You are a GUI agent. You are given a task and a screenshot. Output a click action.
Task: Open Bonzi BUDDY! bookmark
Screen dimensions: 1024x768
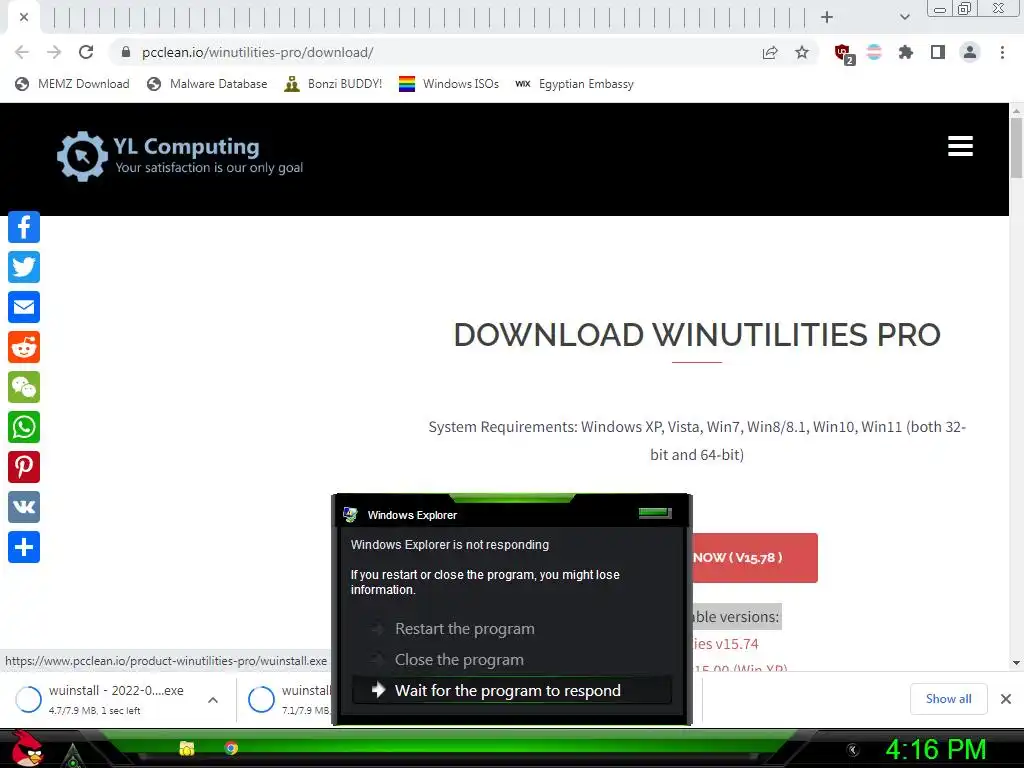tap(333, 84)
